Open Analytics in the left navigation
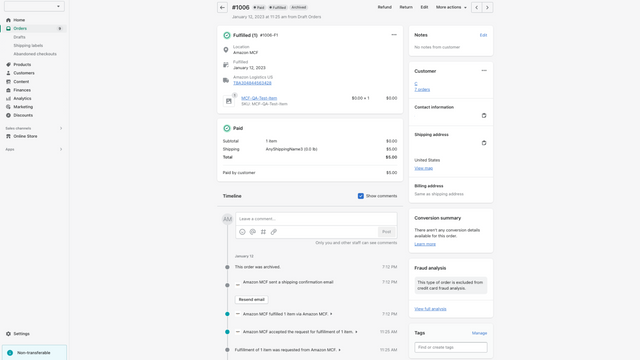640x360 pixels. [x=22, y=98]
